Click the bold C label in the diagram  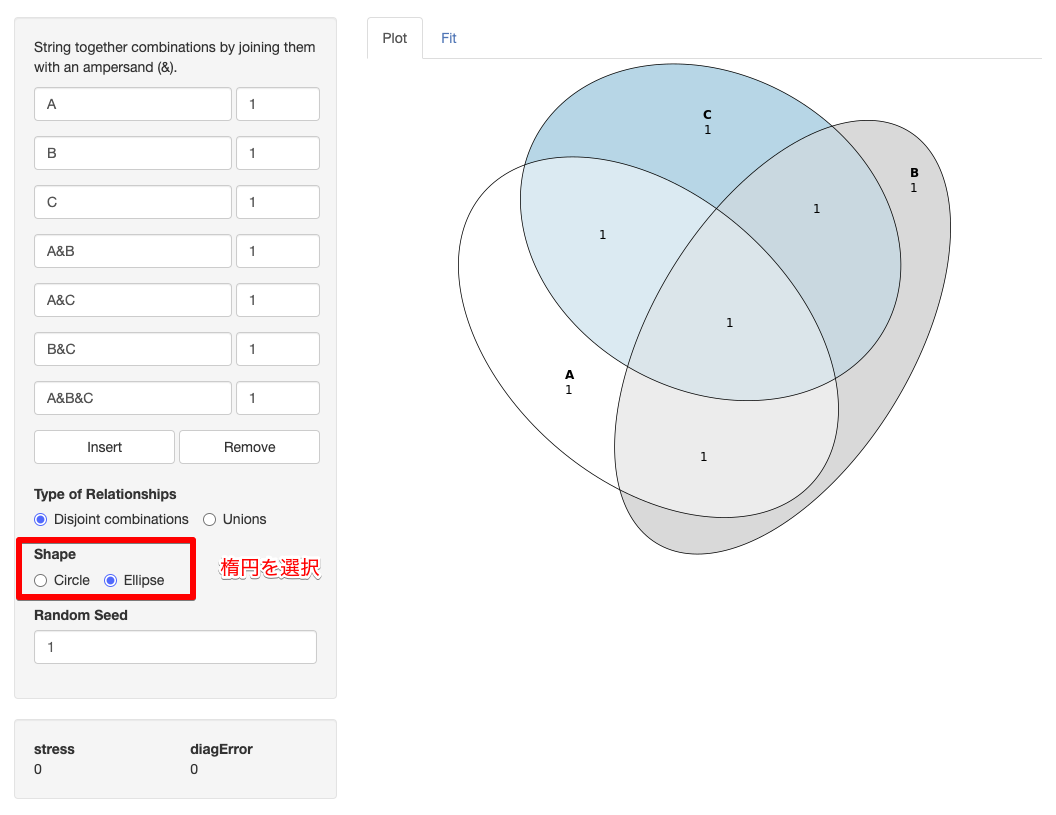click(707, 115)
